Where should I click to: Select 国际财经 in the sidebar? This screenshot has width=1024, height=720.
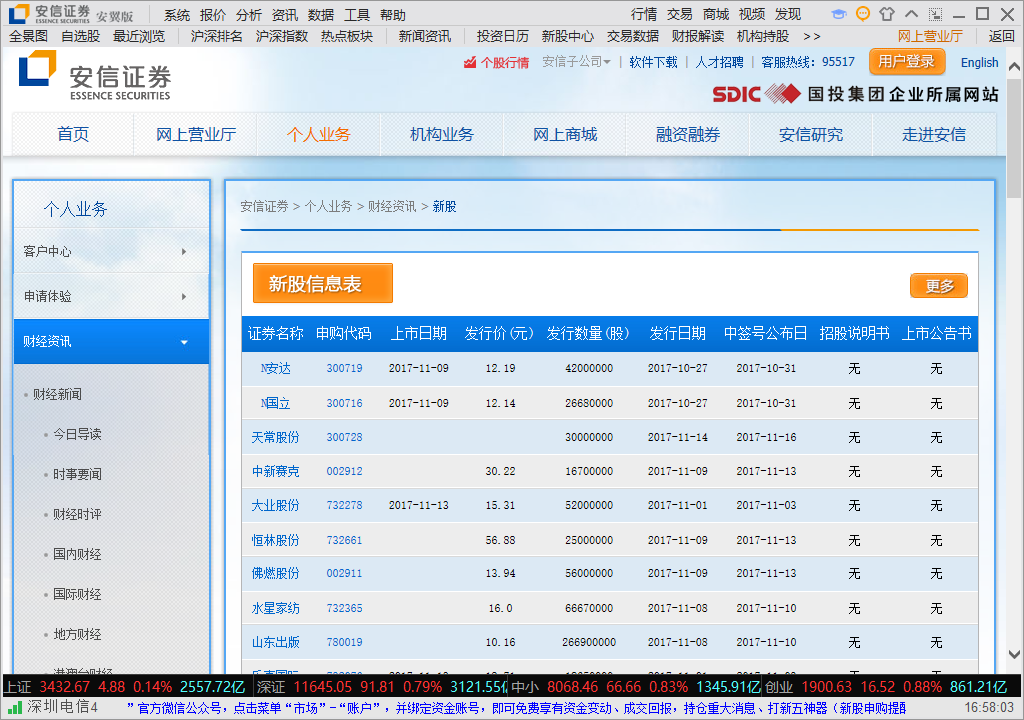point(77,594)
